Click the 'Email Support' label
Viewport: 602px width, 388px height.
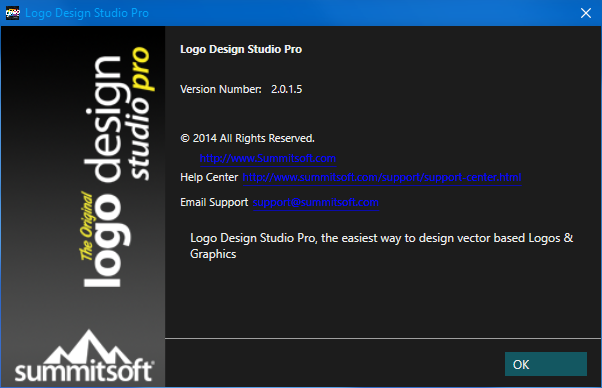(214, 202)
